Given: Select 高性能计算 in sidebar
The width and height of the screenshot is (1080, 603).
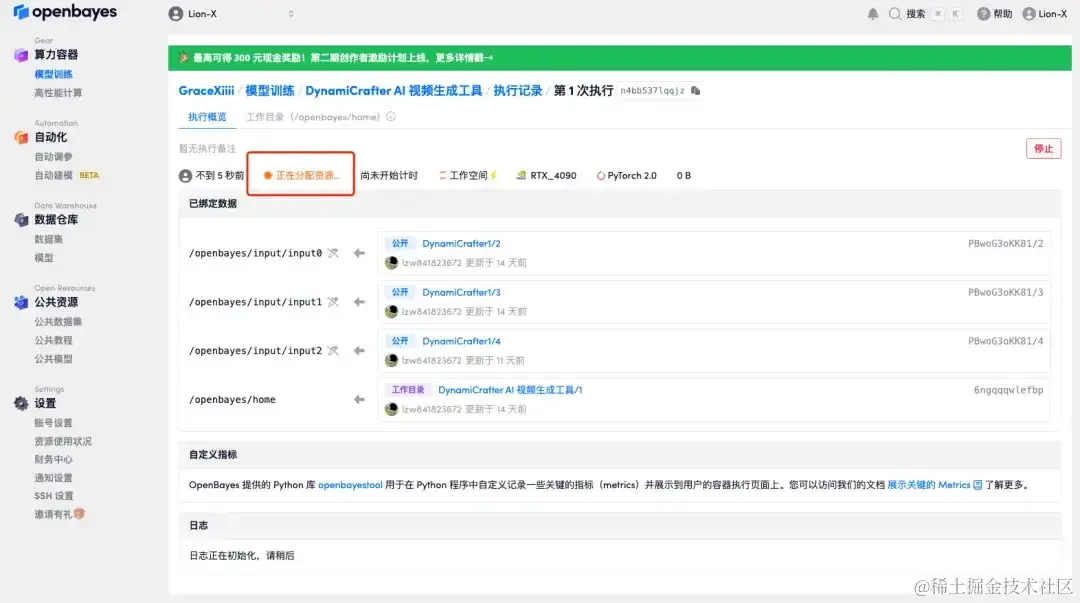Looking at the screenshot, I should coord(58,93).
